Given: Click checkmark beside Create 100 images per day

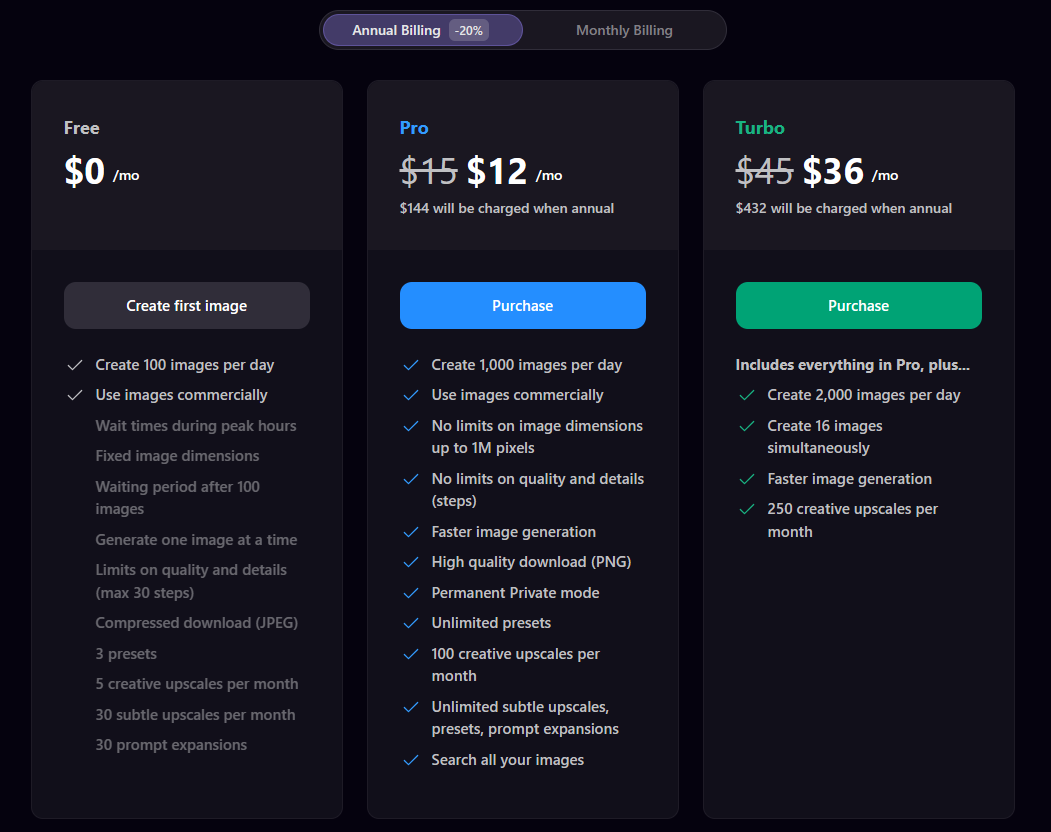Looking at the screenshot, I should click(x=74, y=365).
